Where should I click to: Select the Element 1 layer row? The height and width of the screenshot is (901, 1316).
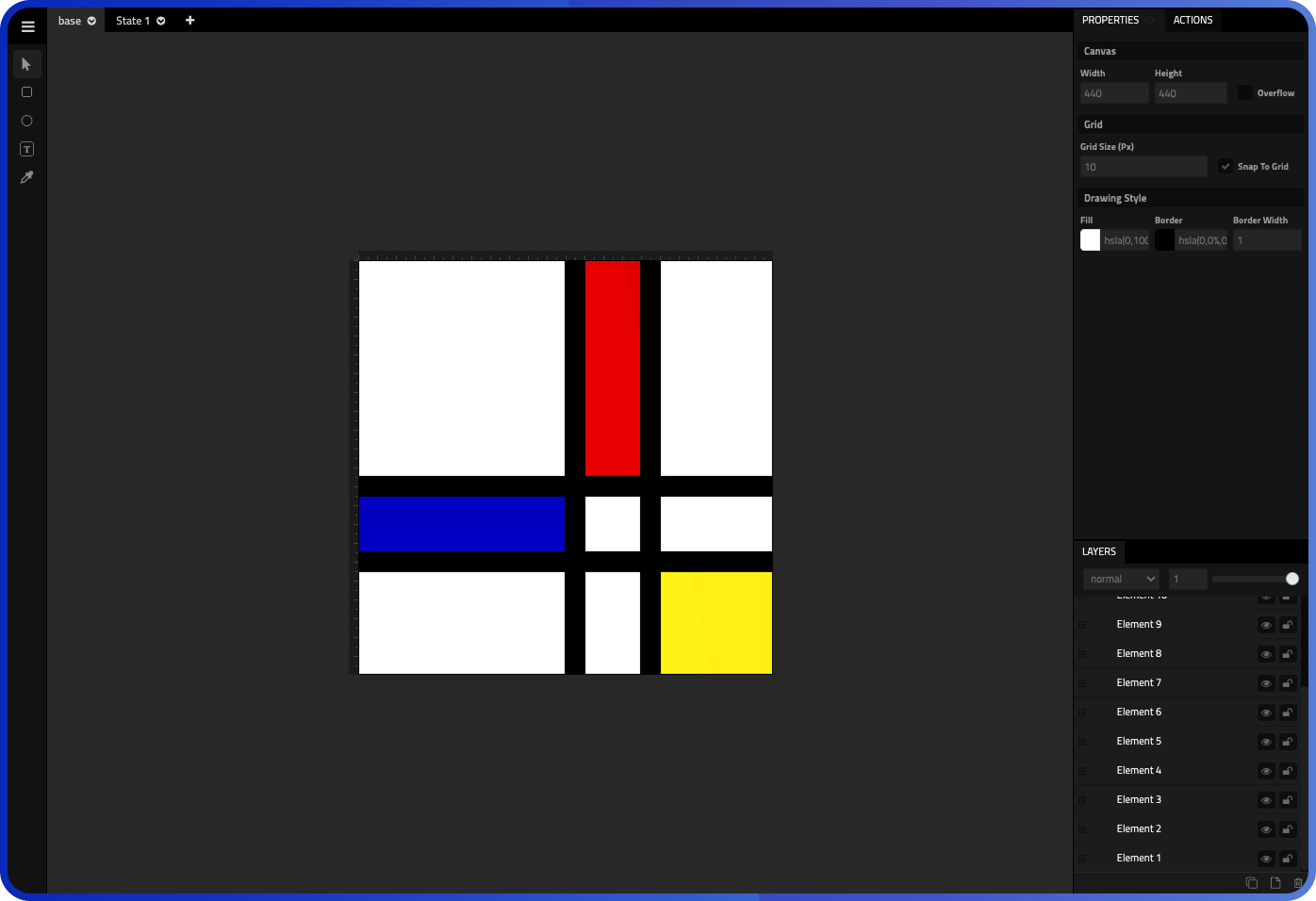point(1188,859)
